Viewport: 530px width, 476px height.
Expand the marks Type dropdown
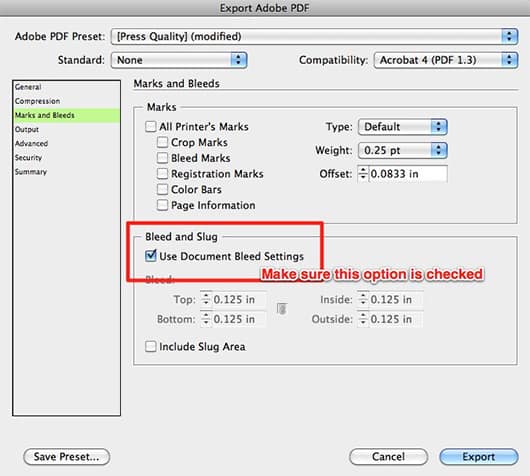pos(403,127)
